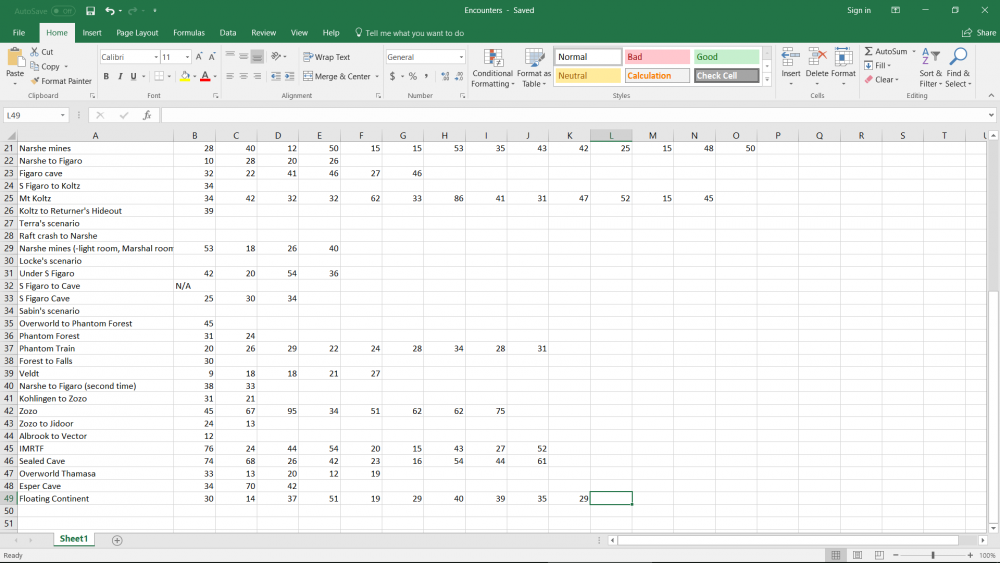Image resolution: width=1000 pixels, height=563 pixels.
Task: Click Decrease Decimal icon
Action: tap(459, 76)
